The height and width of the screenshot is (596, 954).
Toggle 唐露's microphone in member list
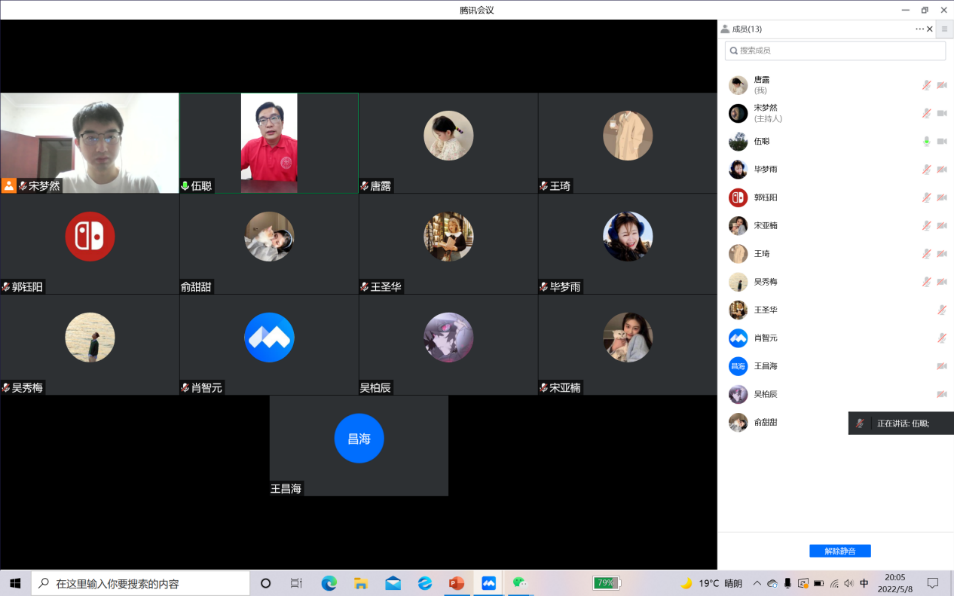[926, 85]
